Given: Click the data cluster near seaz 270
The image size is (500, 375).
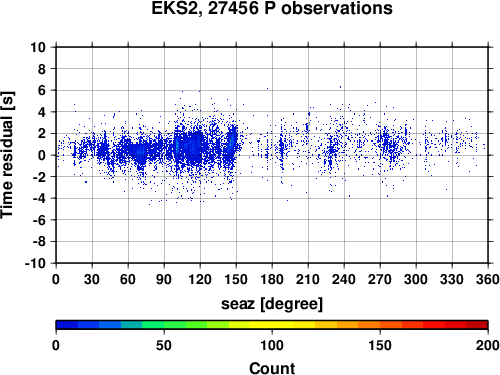Looking at the screenshot, I should tap(387, 142).
